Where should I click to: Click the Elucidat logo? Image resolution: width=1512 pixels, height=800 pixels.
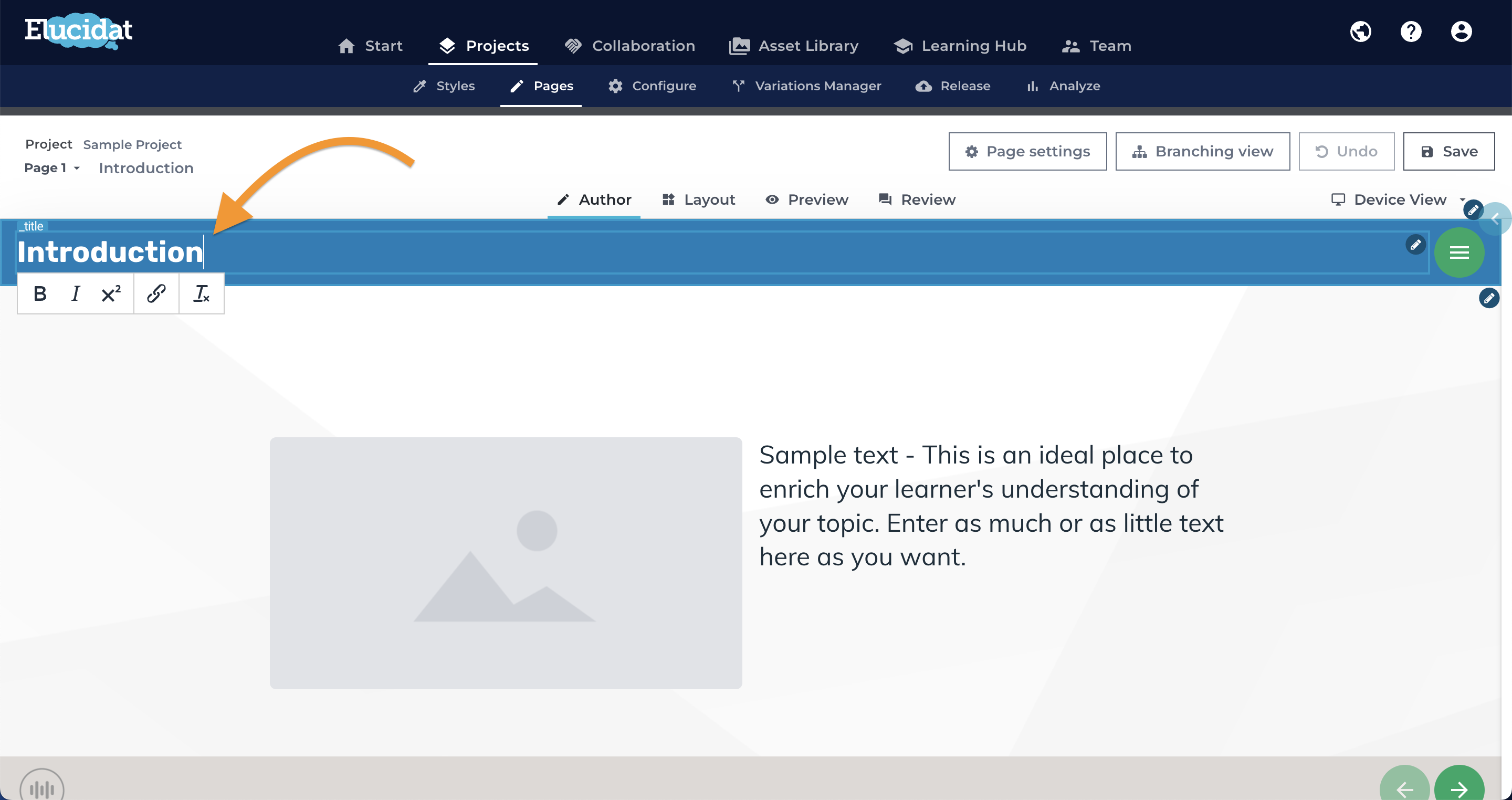79,30
